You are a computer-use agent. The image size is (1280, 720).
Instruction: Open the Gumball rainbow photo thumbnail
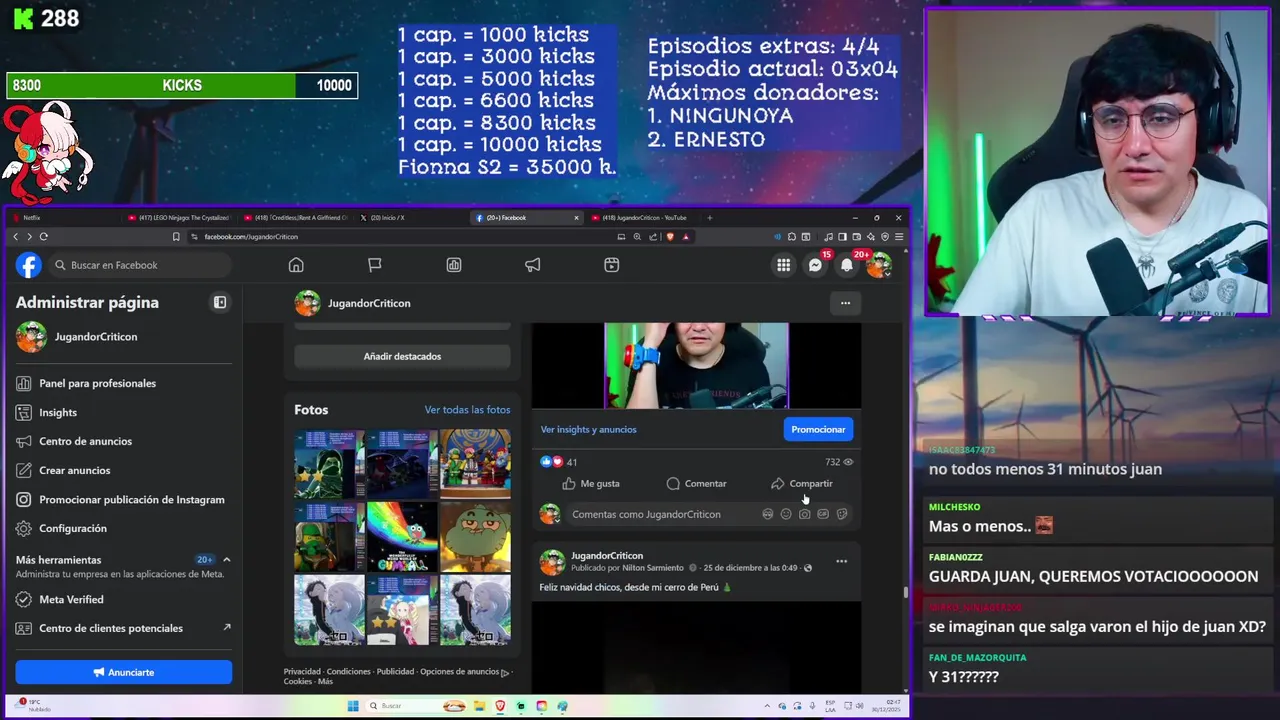click(x=402, y=537)
